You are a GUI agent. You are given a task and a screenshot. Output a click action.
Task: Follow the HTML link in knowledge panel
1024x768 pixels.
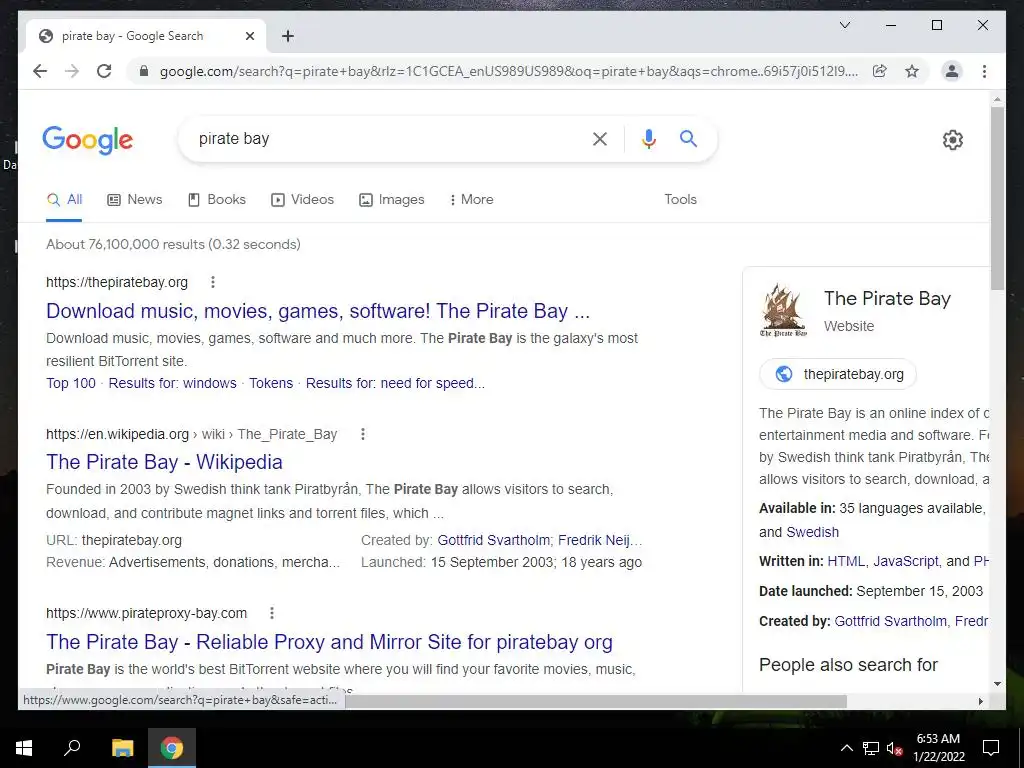pyautogui.click(x=846, y=561)
